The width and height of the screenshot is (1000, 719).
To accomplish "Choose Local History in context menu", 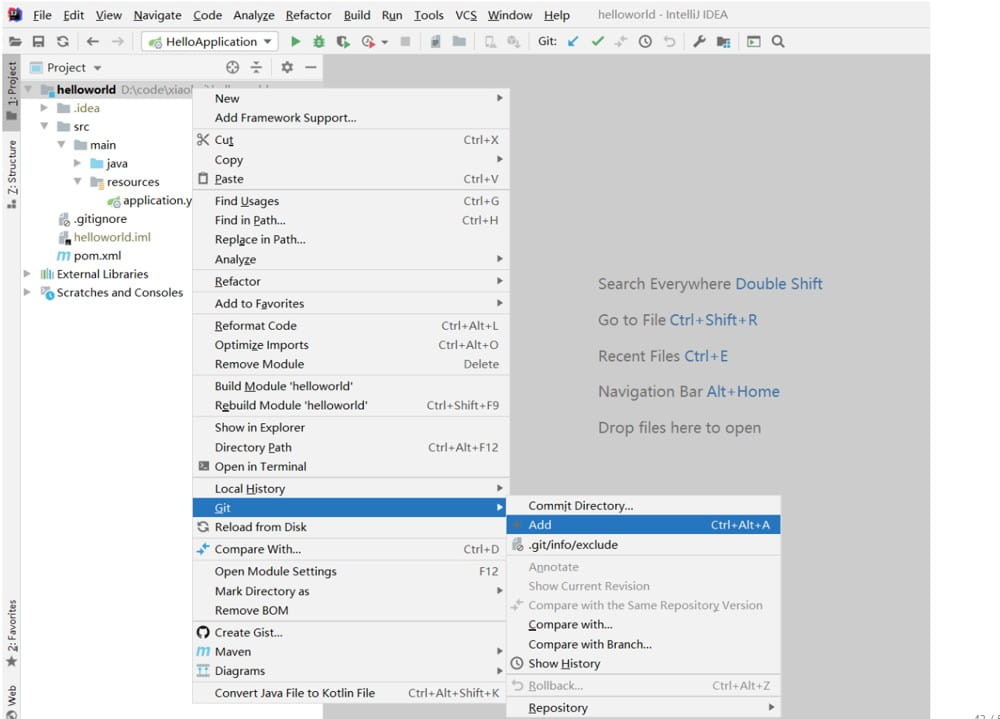I will coord(350,489).
